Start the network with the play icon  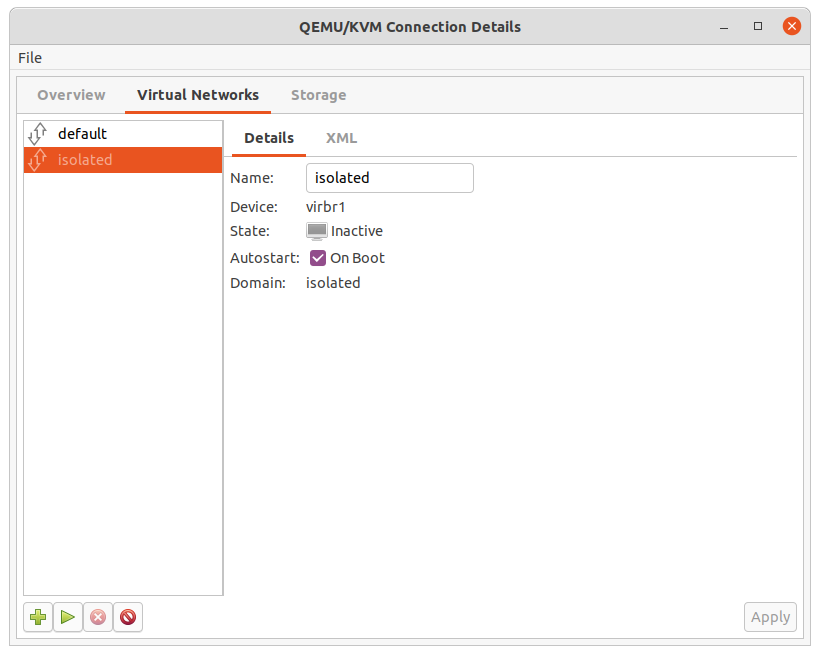pos(67,617)
